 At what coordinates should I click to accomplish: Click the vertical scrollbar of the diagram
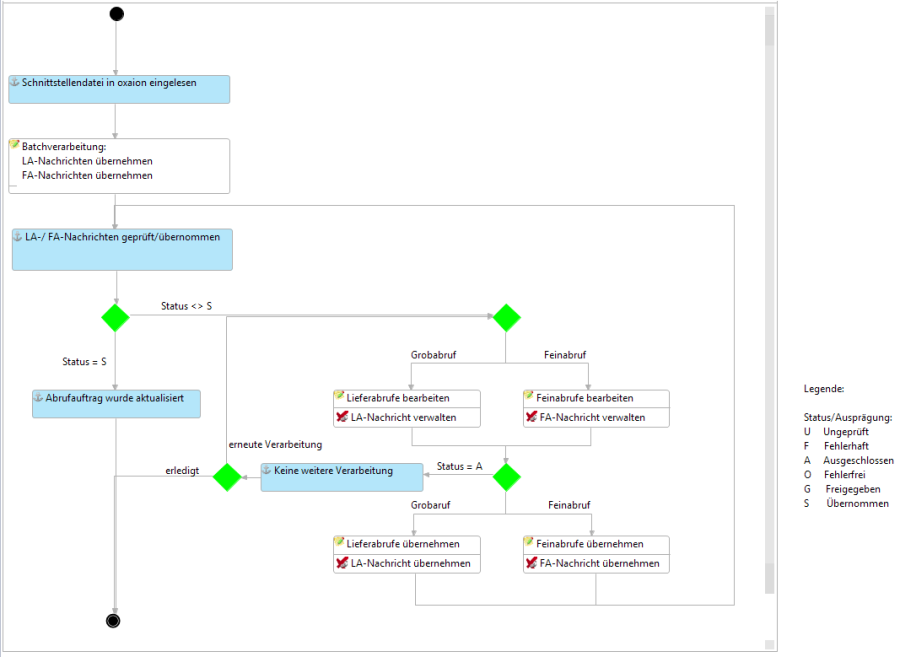[x=769, y=300]
